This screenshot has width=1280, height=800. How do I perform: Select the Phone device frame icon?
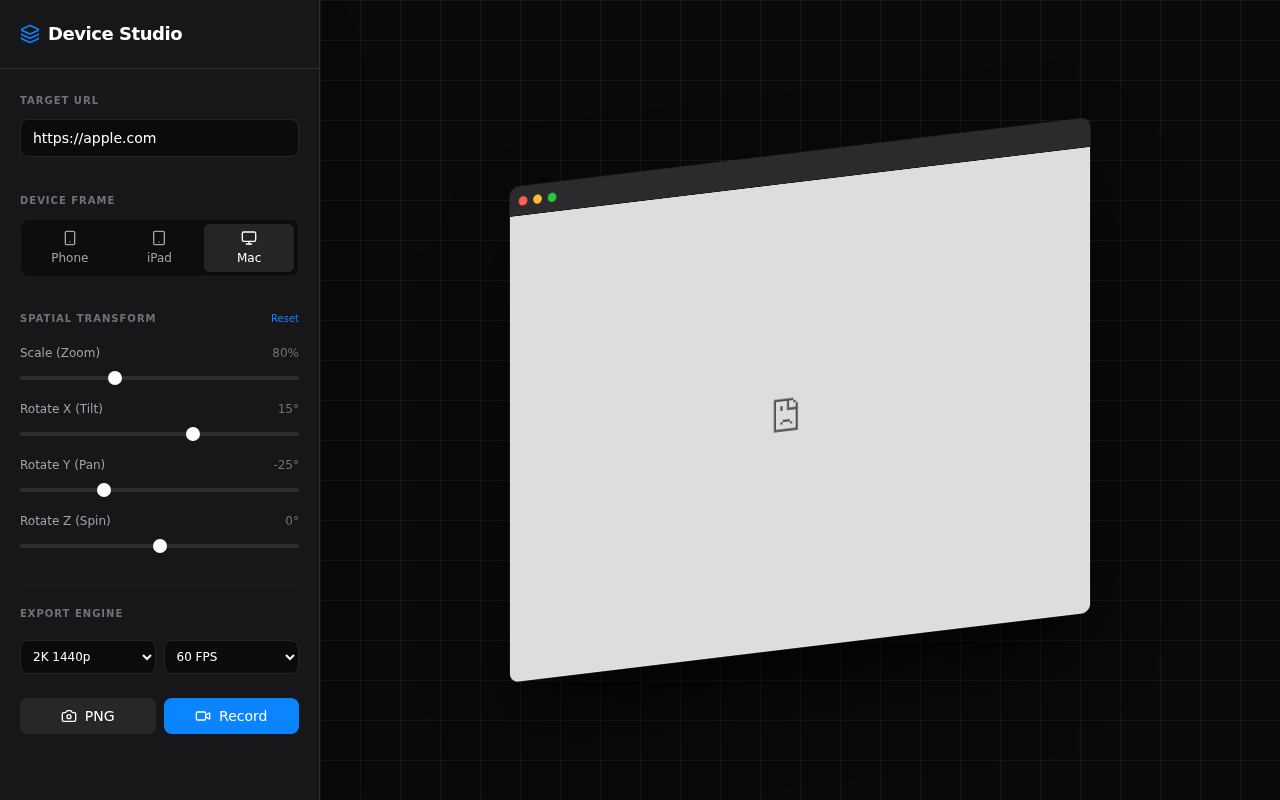tap(70, 237)
